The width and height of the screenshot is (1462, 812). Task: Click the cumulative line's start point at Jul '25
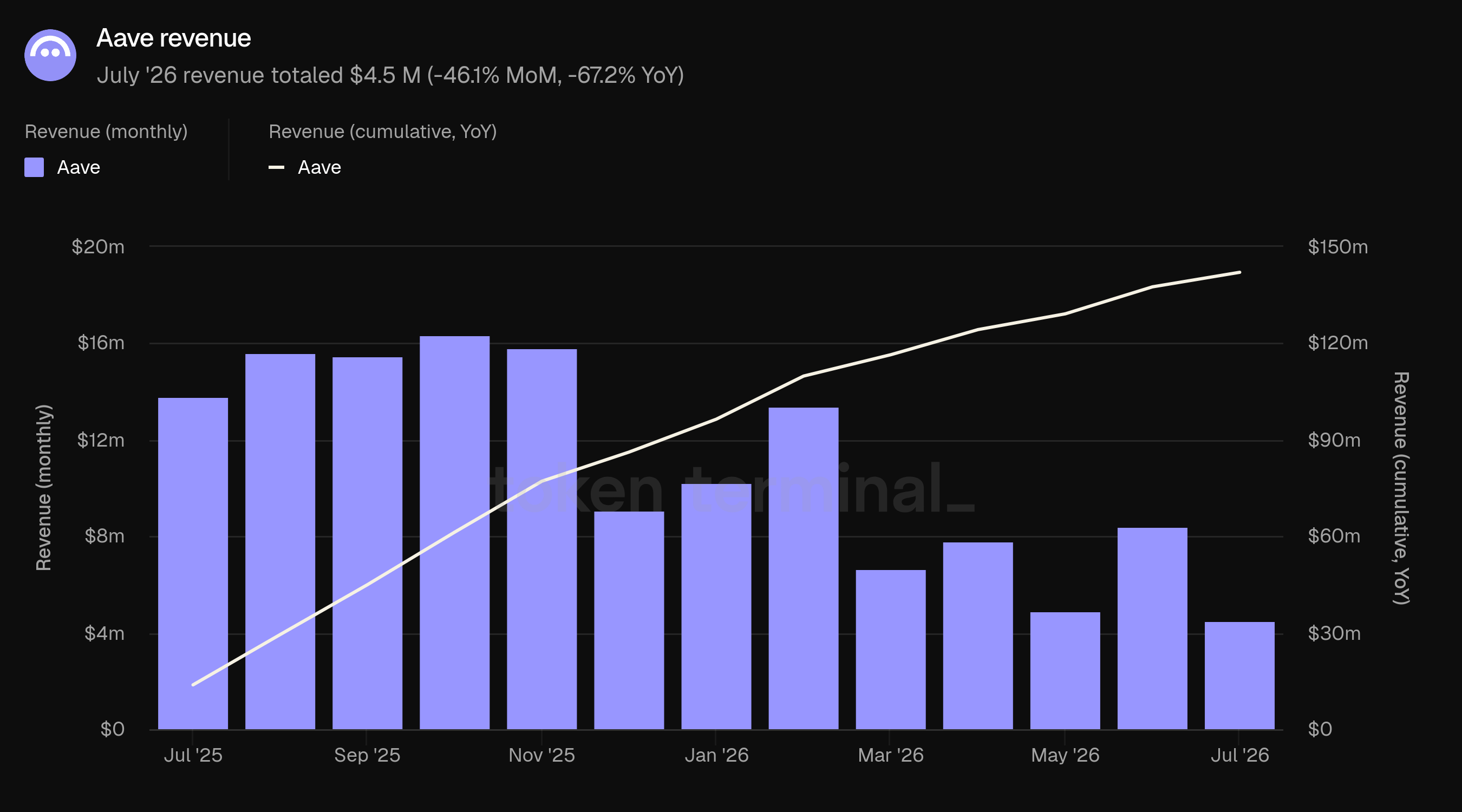tap(193, 685)
